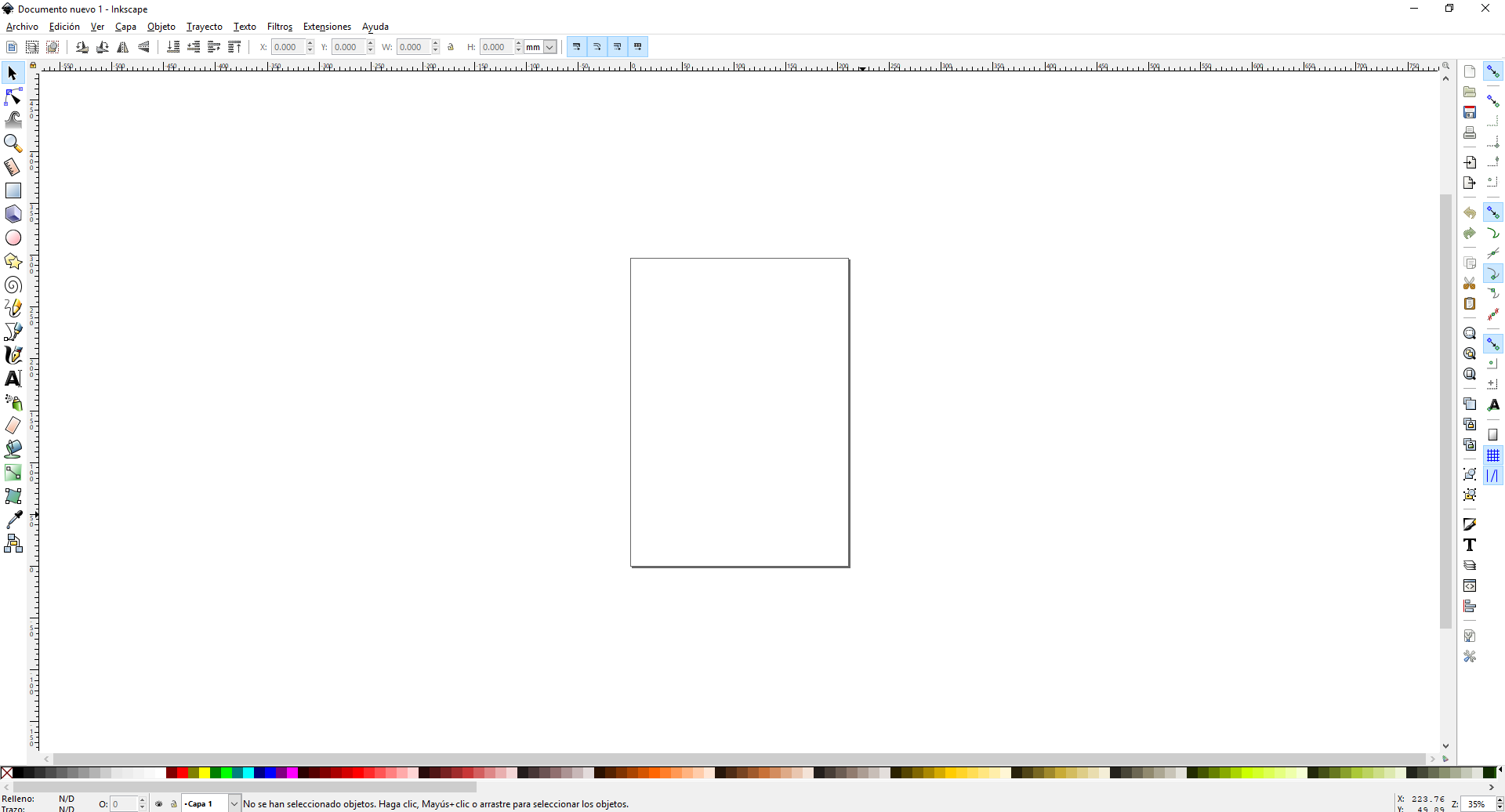Image resolution: width=1505 pixels, height=812 pixels.
Task: Click the X position input field
Action: pyautogui.click(x=288, y=47)
